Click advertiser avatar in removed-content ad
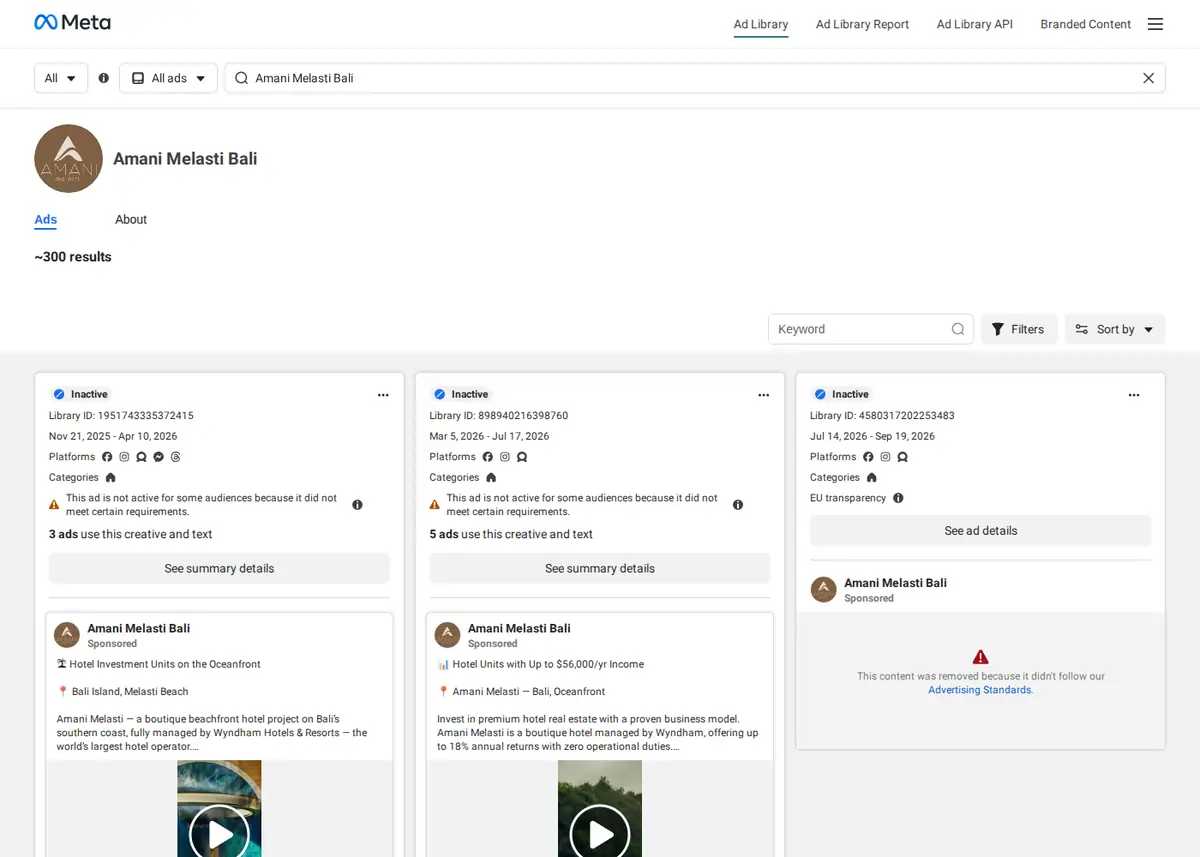Viewport: 1200px width, 857px height. point(823,589)
